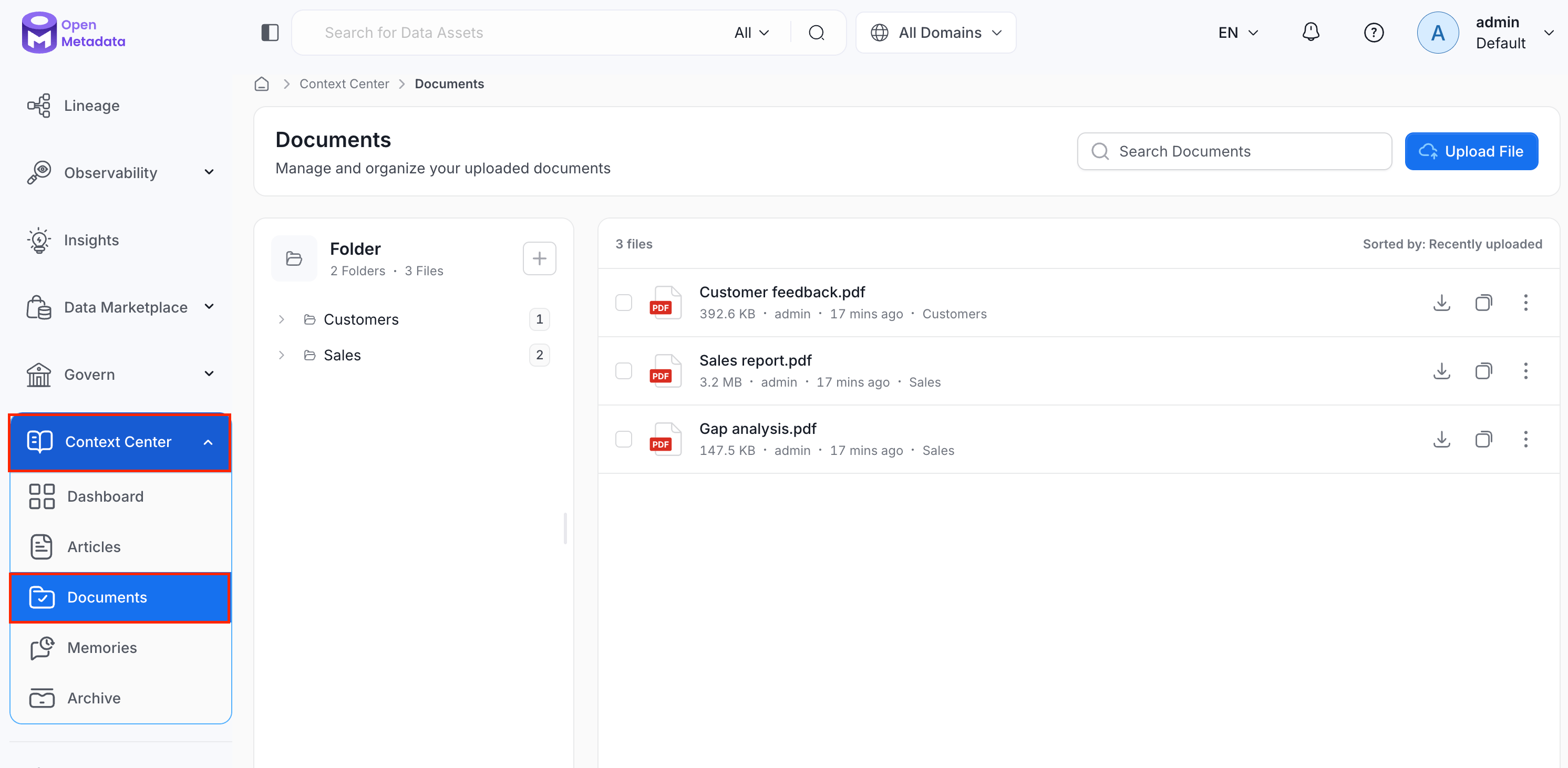Open the All Domains dropdown

935,33
